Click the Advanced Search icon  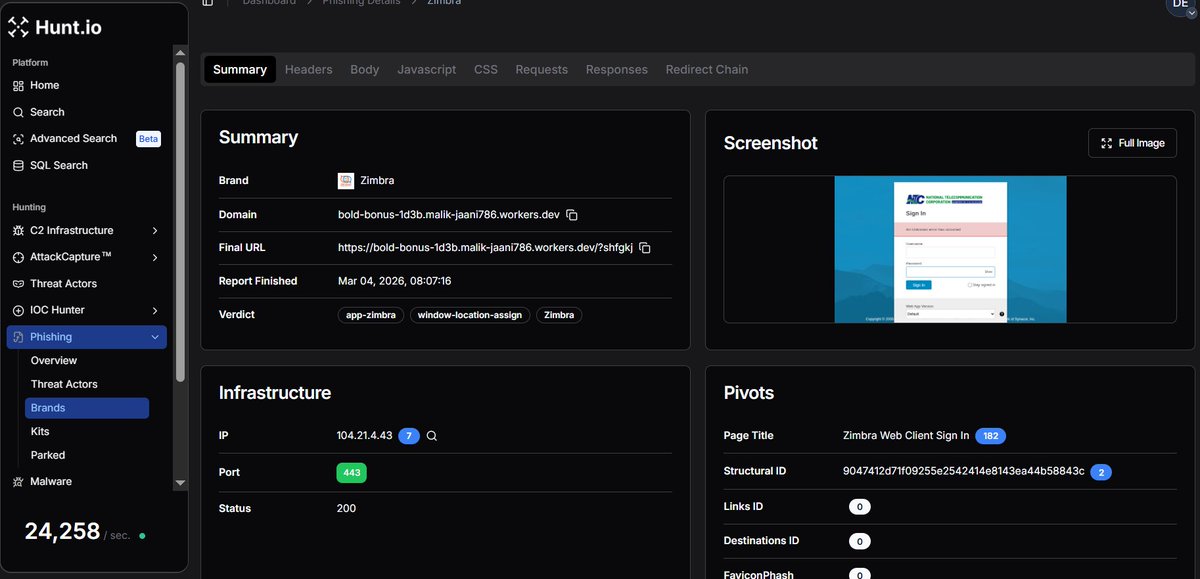coord(18,139)
